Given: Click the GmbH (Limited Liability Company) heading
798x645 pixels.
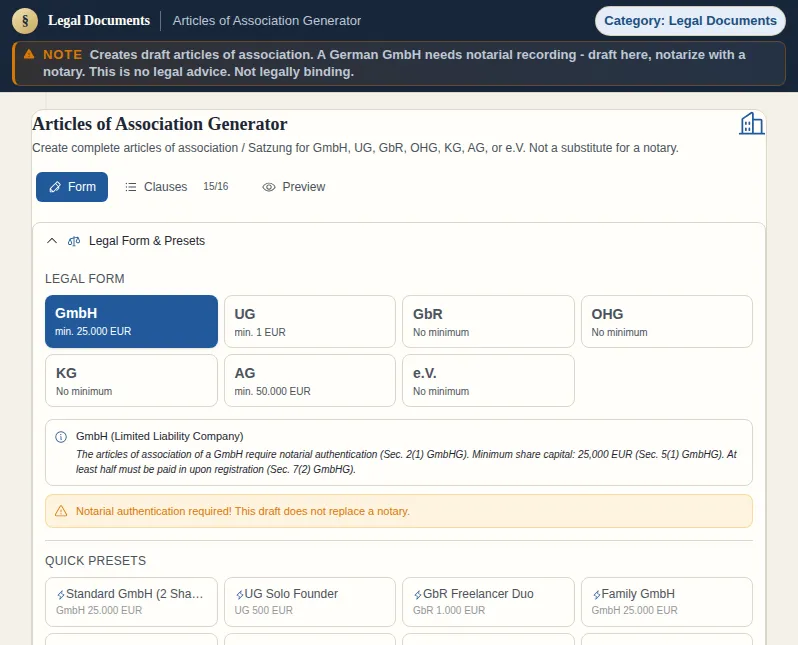Looking at the screenshot, I should pyautogui.click(x=159, y=436).
